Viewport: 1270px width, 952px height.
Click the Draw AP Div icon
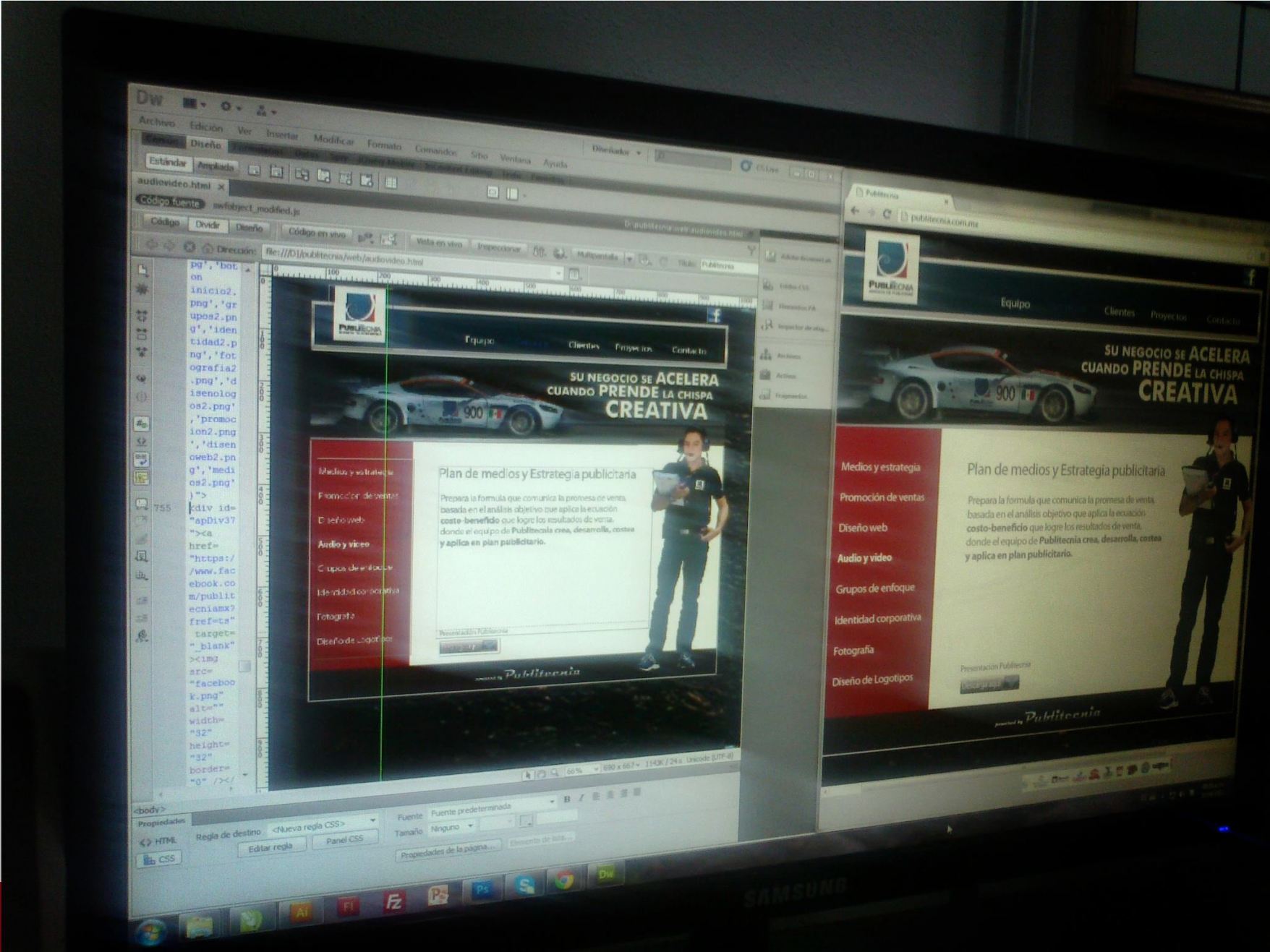pyautogui.click(x=277, y=172)
